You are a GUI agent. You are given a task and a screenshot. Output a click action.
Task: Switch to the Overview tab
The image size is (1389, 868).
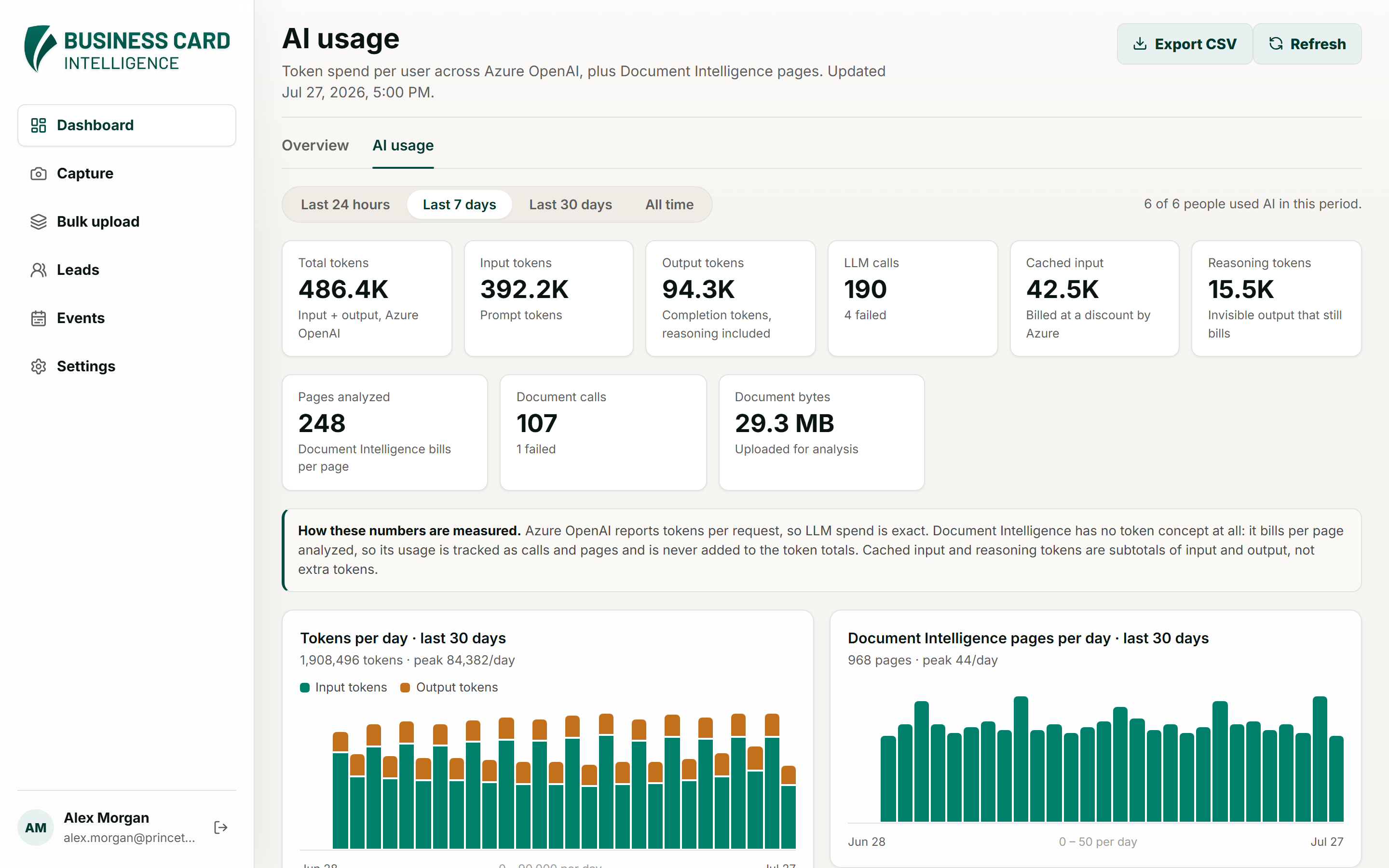point(315,145)
